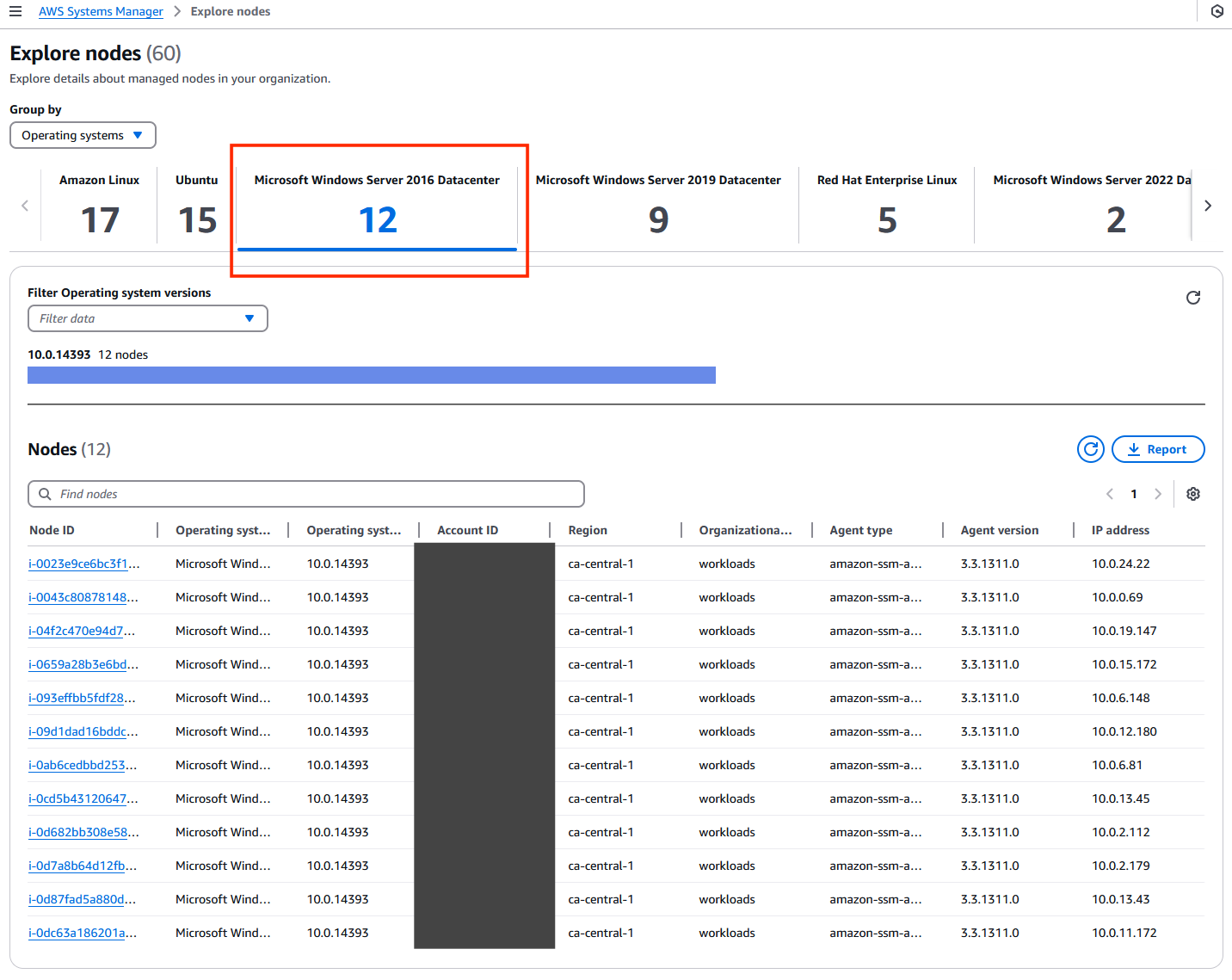Expand the Filter data dropdown
The width and height of the screenshot is (1232, 980).
[x=148, y=318]
